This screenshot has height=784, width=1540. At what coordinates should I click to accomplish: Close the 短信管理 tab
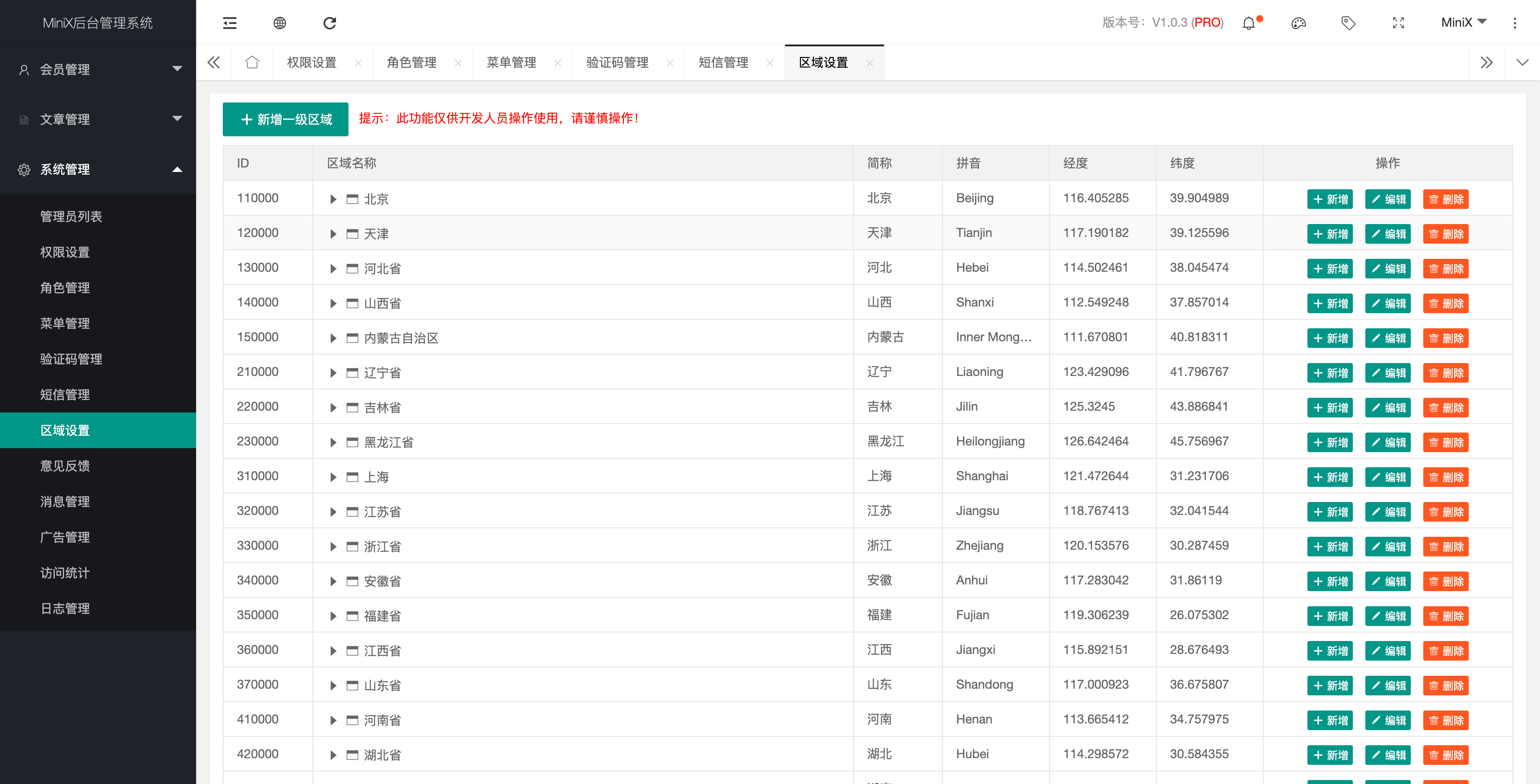click(x=770, y=63)
